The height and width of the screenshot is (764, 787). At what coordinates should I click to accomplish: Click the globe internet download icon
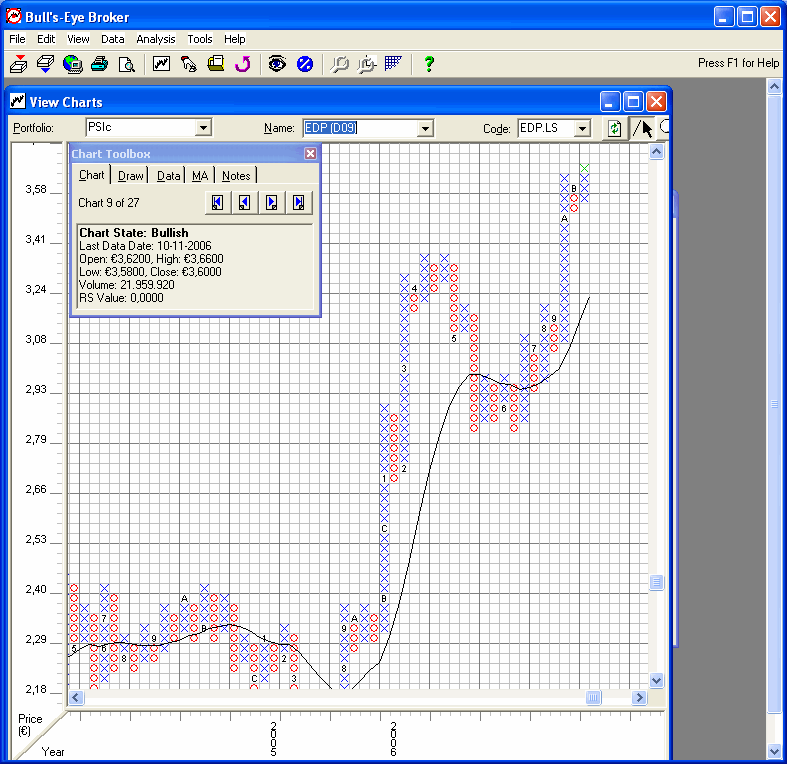72,64
